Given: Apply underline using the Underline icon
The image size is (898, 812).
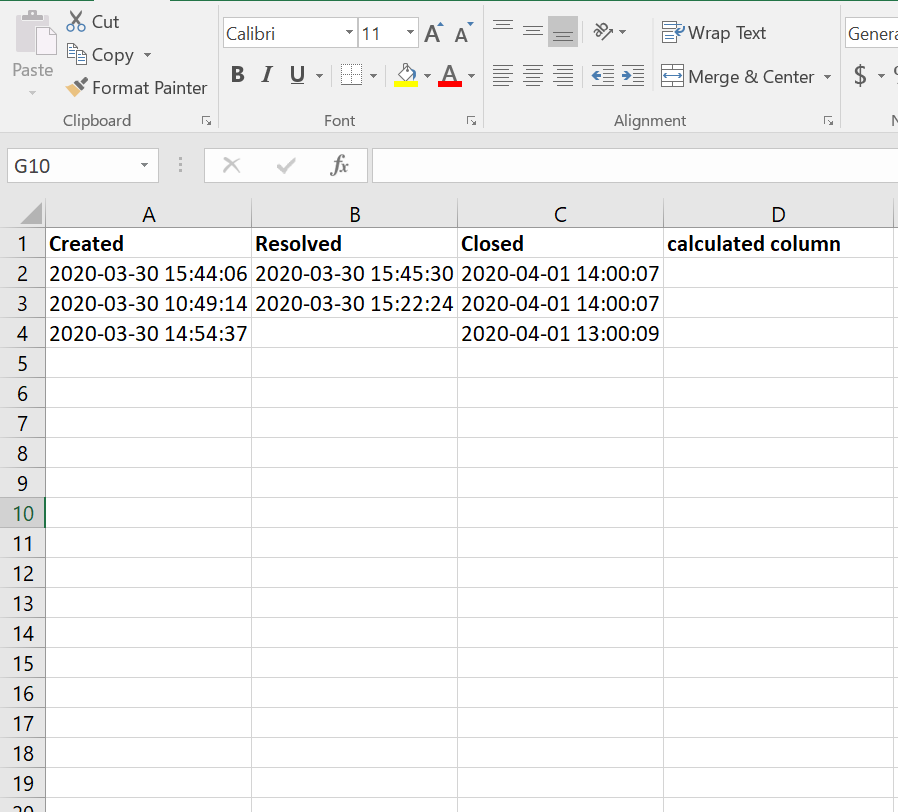Looking at the screenshot, I should point(293,75).
